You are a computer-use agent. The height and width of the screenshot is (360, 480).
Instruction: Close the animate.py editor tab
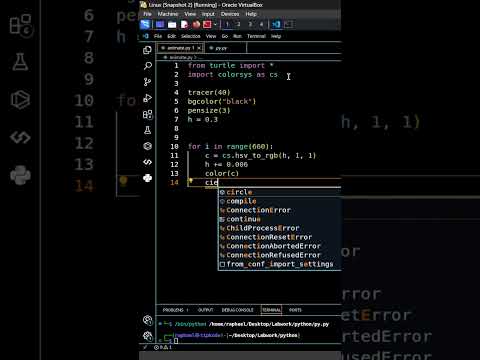(199, 48)
